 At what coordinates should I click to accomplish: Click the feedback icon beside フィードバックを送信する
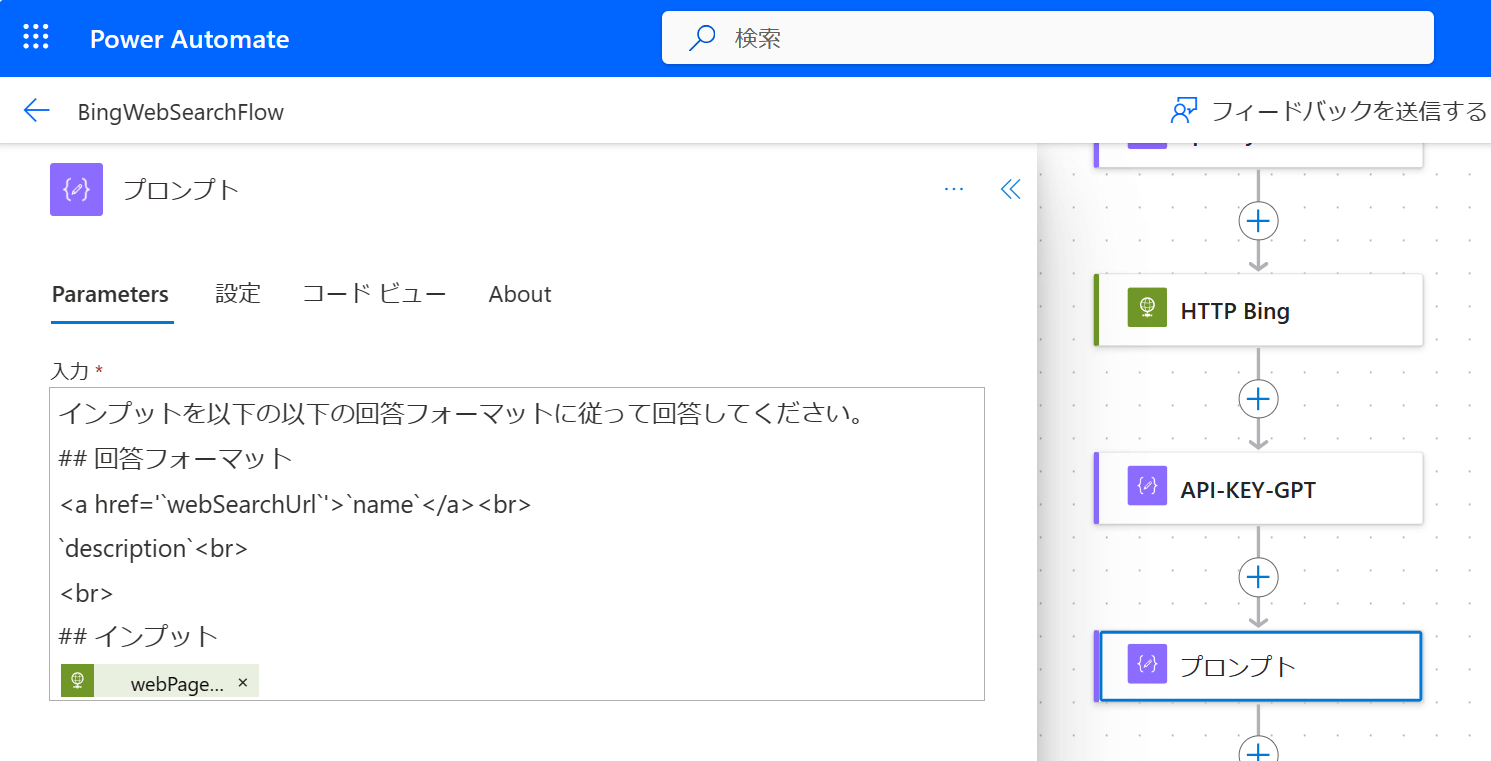coord(1186,110)
